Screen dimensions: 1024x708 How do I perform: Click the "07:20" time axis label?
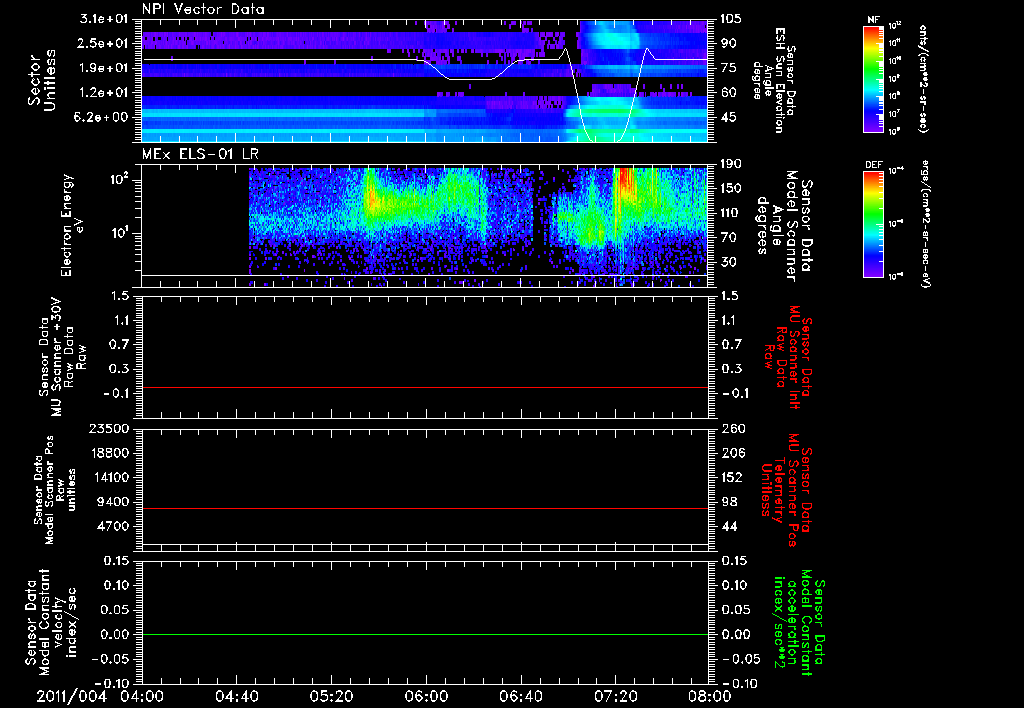pos(615,696)
